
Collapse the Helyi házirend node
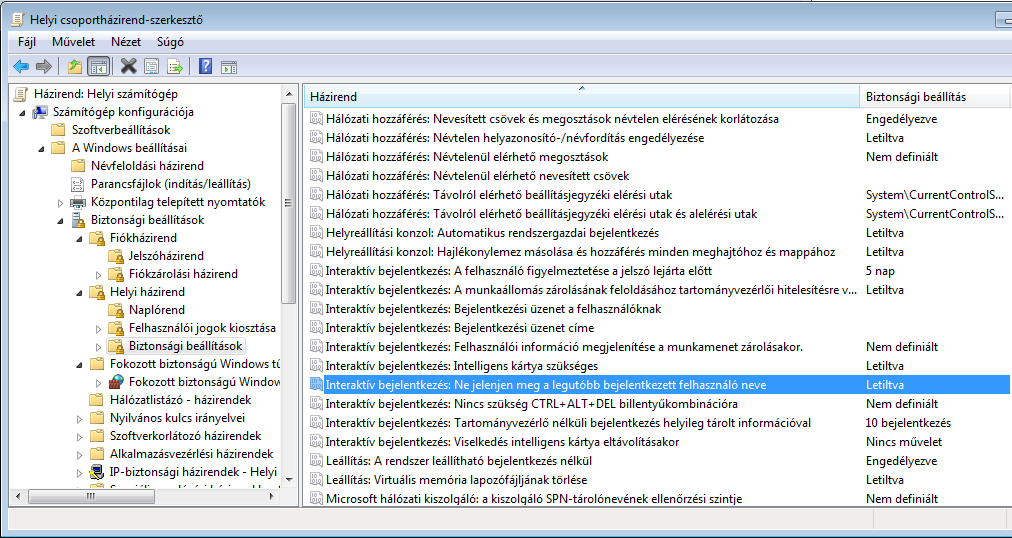[x=79, y=293]
